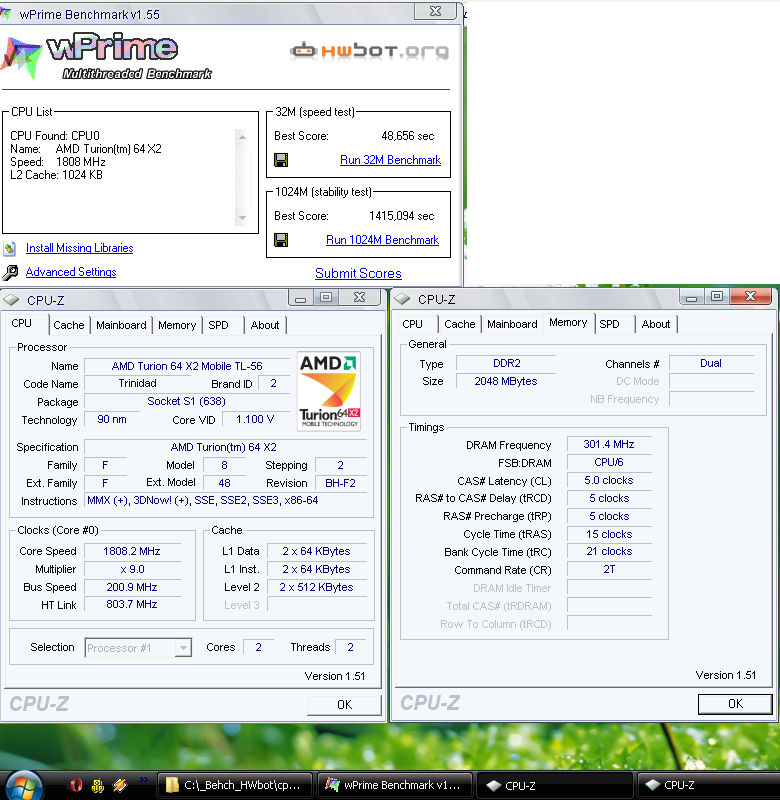Click the Advanced Settings wrench icon
The image size is (780, 800).
point(10,272)
